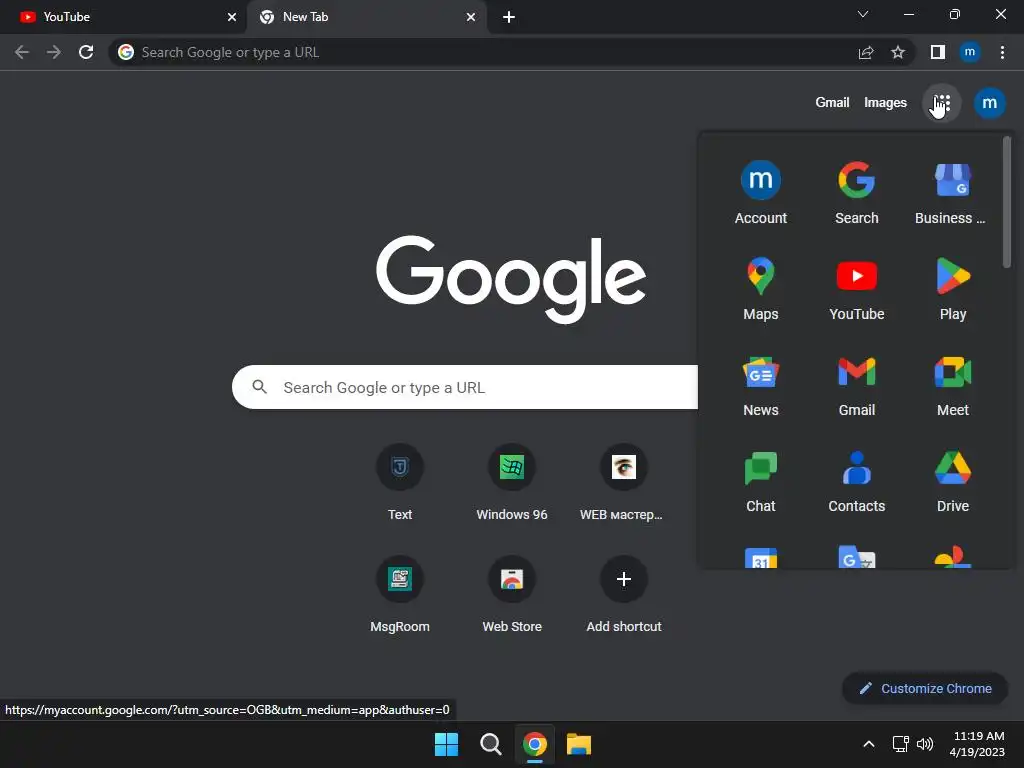This screenshot has width=1024, height=768.
Task: Open the Text shortcut tile
Action: (x=400, y=483)
